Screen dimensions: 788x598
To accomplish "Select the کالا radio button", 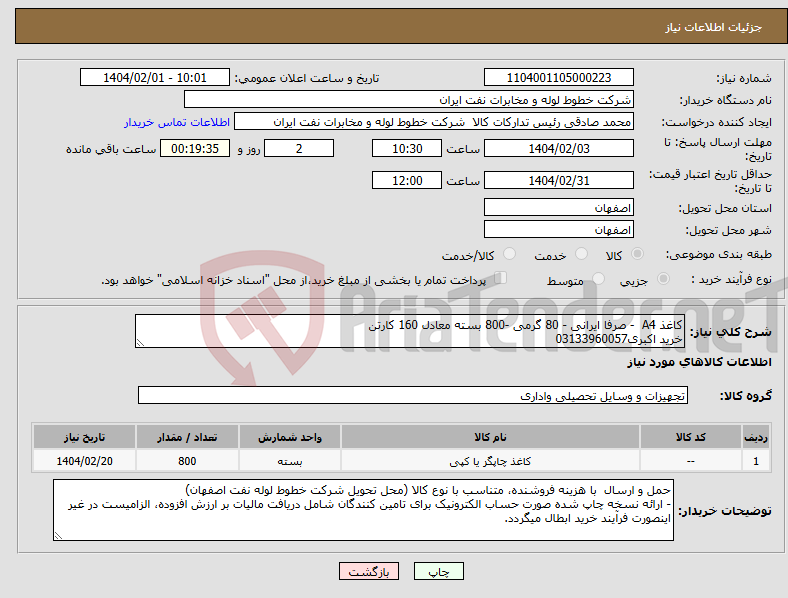I will [637, 254].
